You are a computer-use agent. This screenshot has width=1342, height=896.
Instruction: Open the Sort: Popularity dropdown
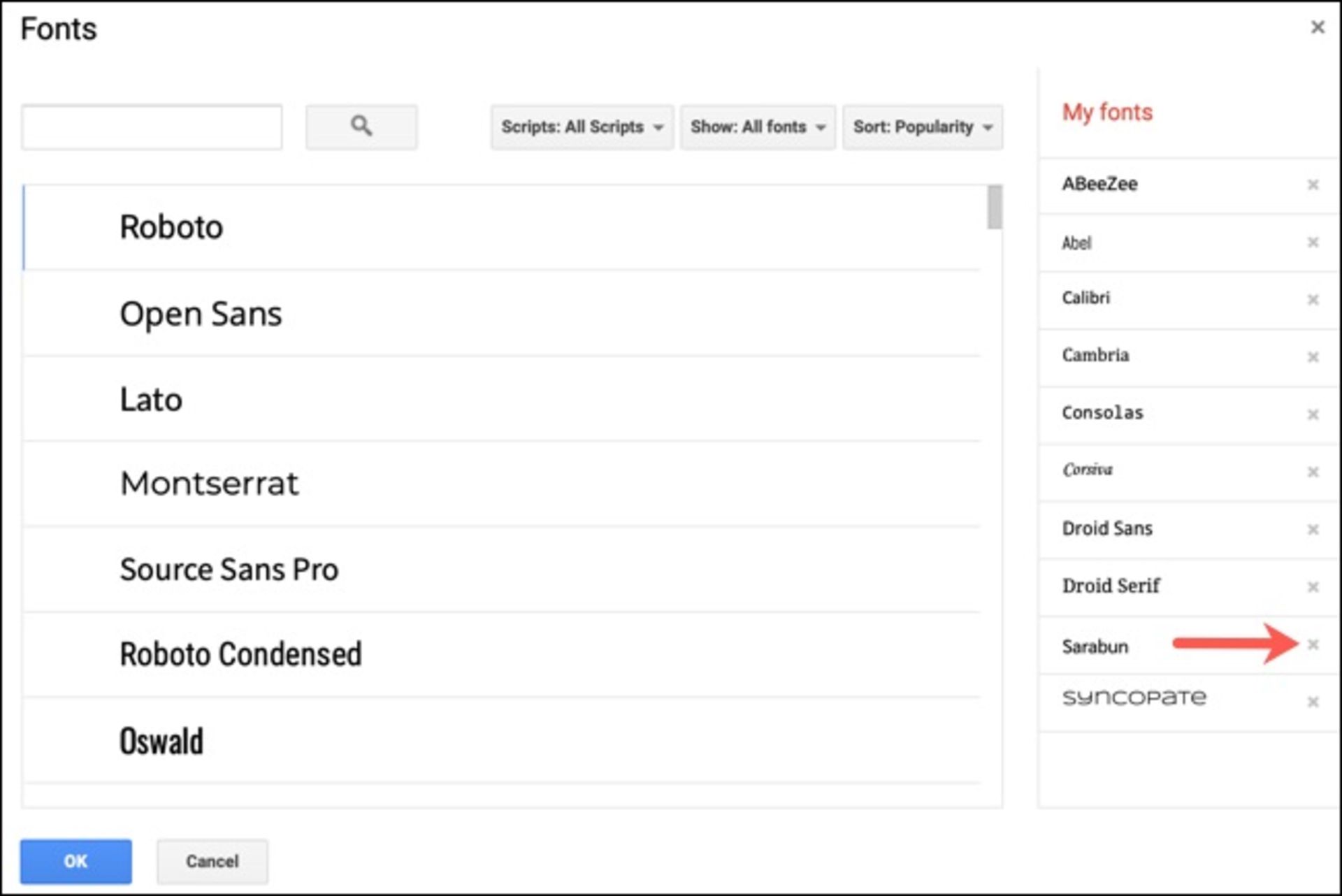coord(923,127)
